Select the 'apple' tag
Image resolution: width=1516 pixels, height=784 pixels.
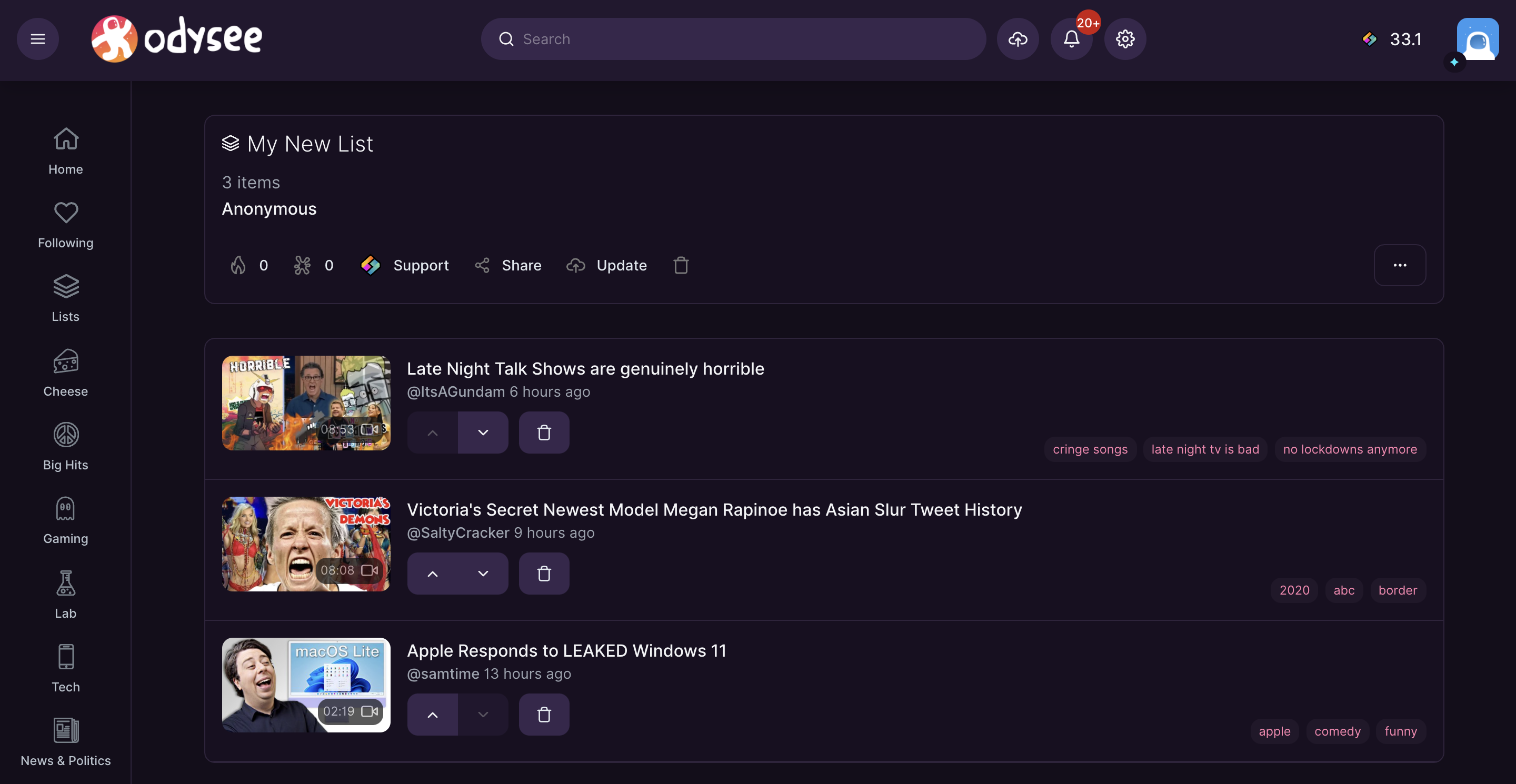pyautogui.click(x=1275, y=732)
